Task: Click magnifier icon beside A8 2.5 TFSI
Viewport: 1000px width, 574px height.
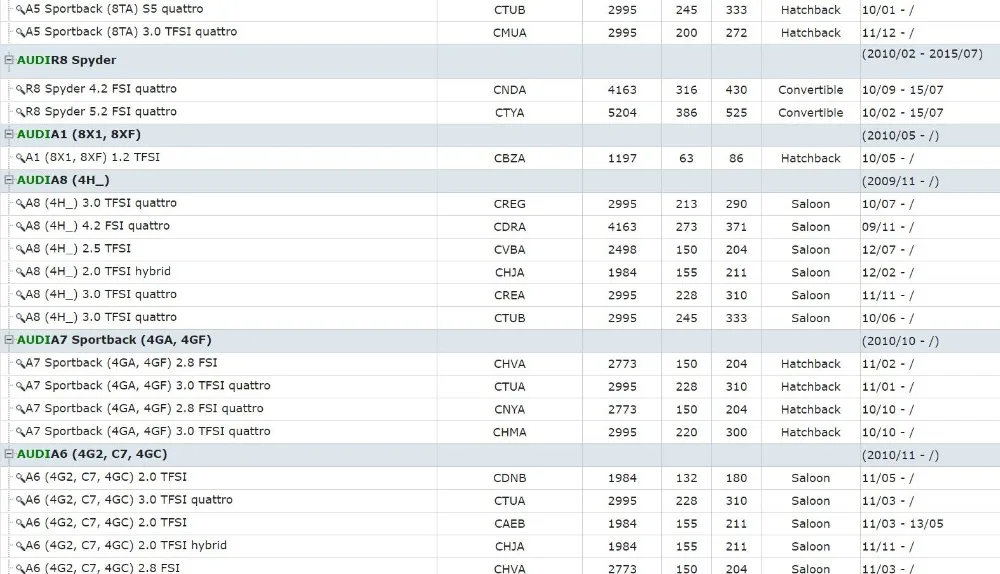Action: coord(20,250)
